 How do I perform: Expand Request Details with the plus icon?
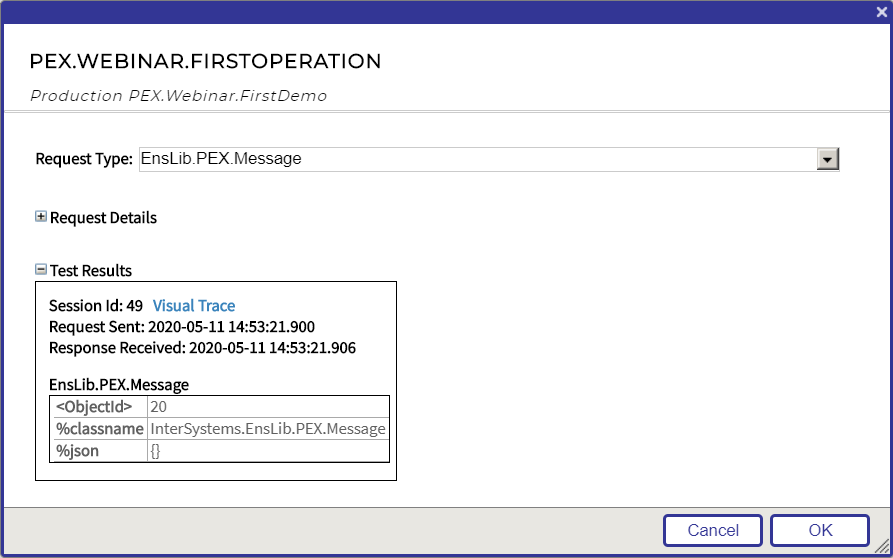[41, 217]
